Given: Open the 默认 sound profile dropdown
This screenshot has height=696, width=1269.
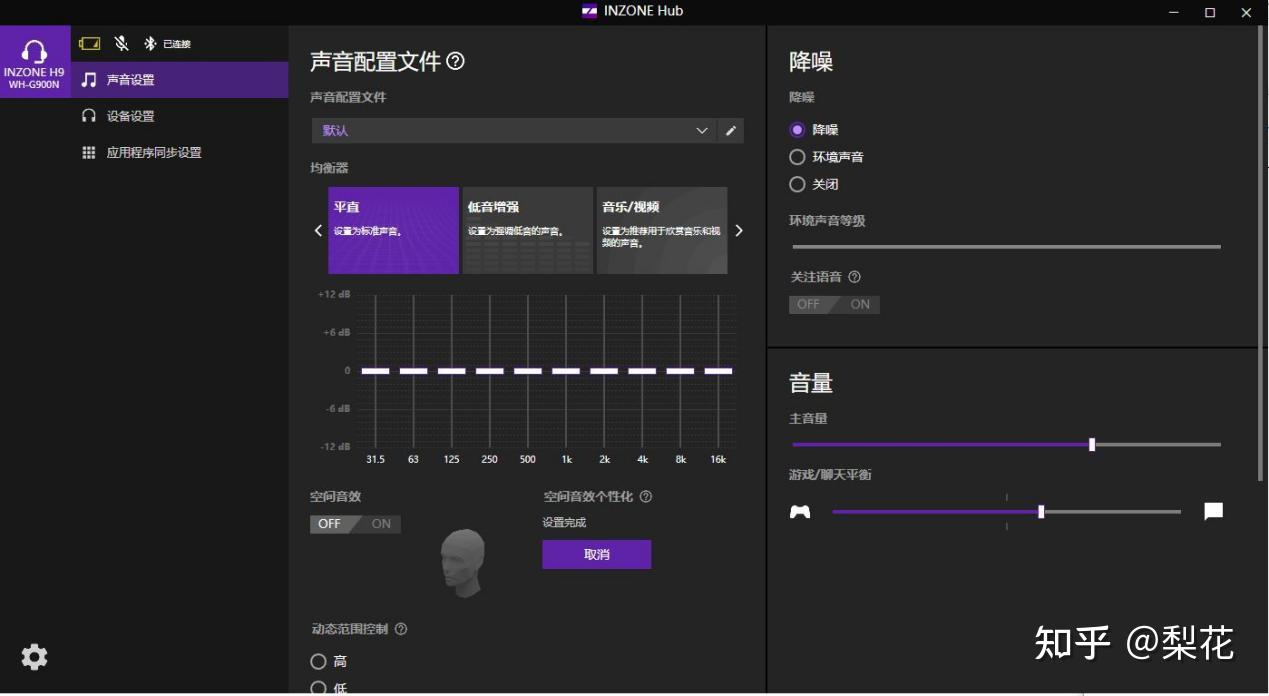Looking at the screenshot, I should coord(513,130).
